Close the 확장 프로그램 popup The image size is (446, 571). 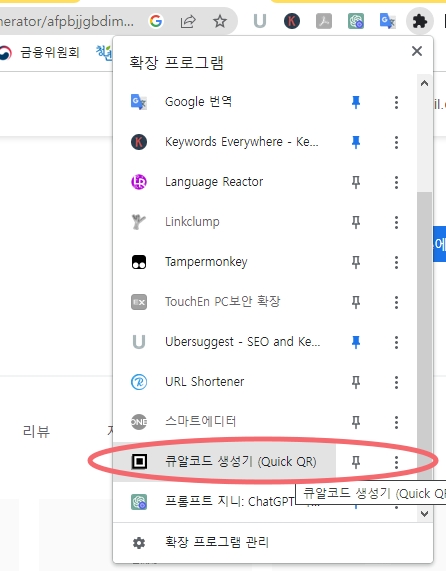point(417,51)
